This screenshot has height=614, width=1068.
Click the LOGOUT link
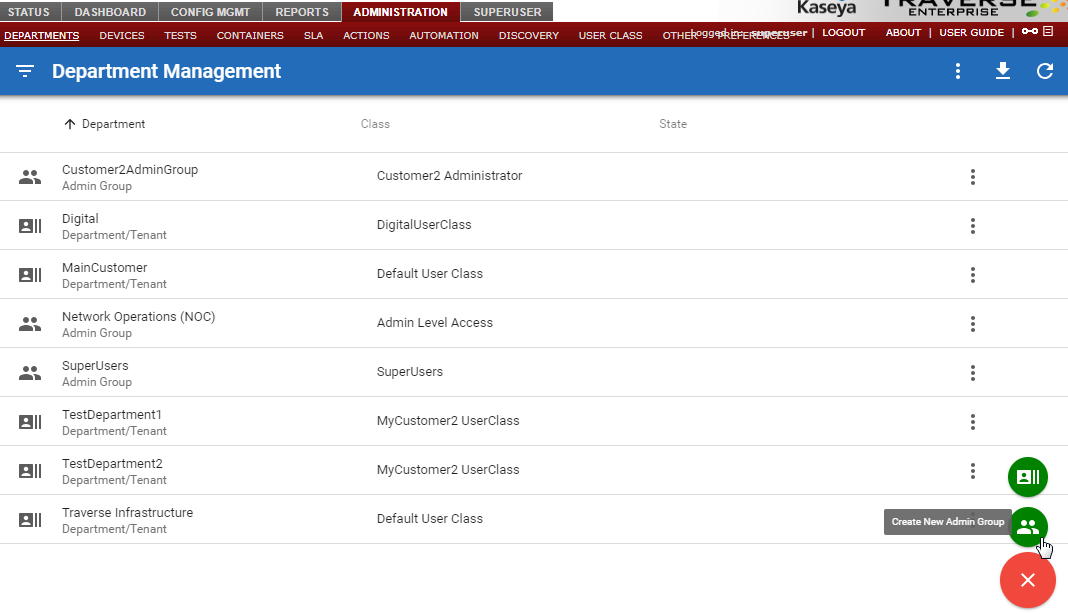843,33
